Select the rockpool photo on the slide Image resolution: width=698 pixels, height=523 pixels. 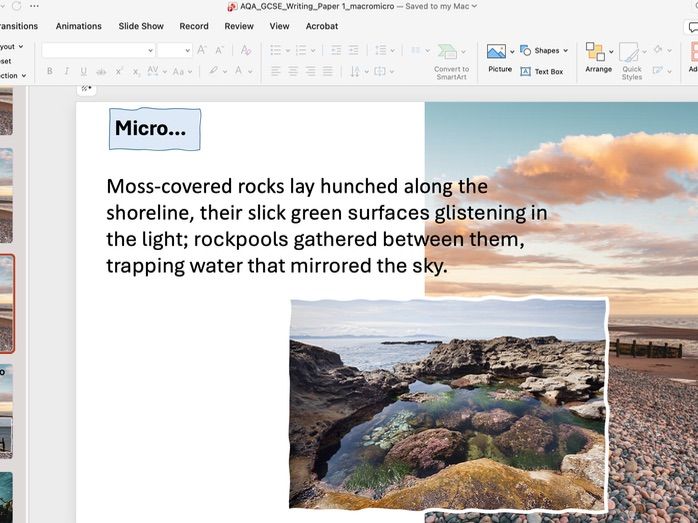(x=449, y=404)
